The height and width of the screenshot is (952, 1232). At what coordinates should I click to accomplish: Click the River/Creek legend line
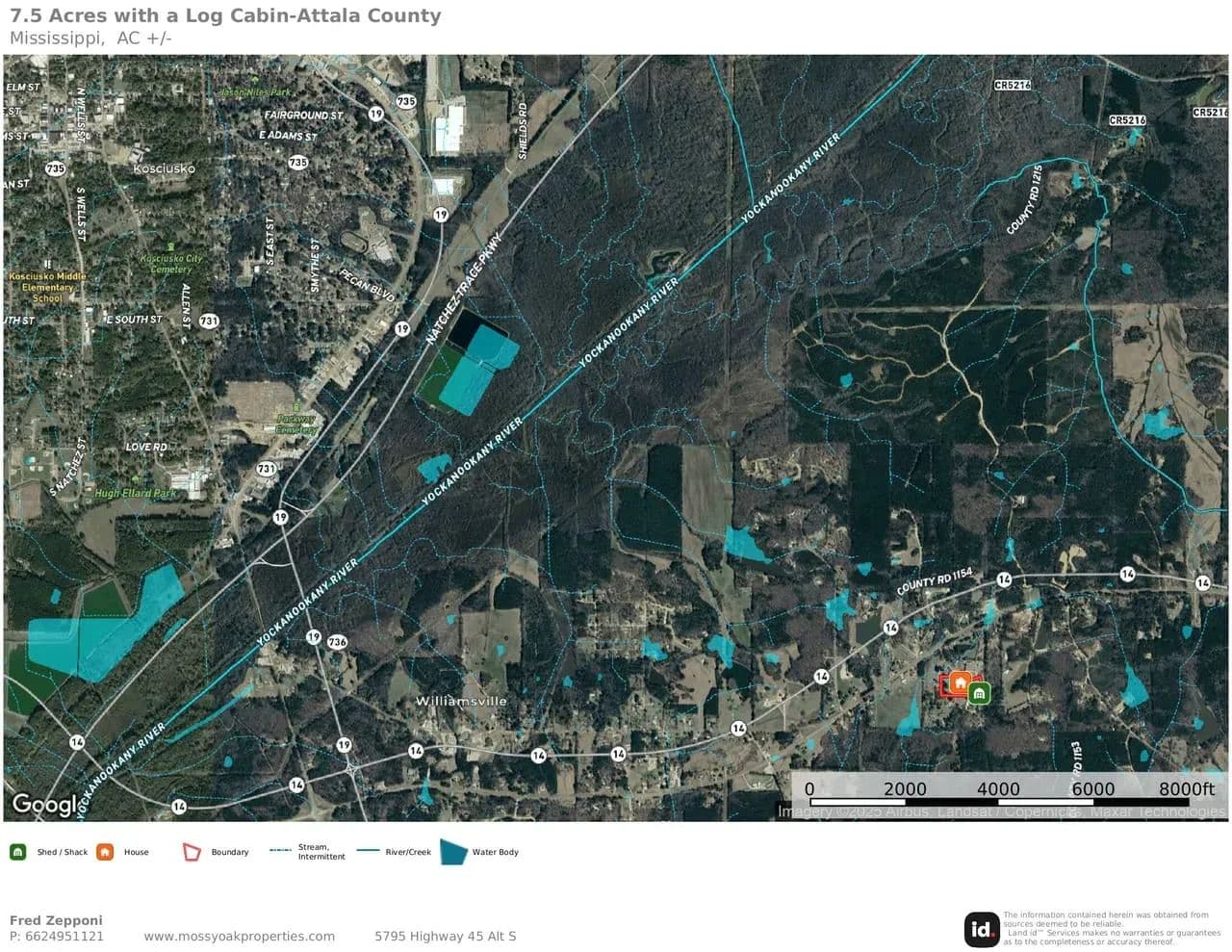369,851
